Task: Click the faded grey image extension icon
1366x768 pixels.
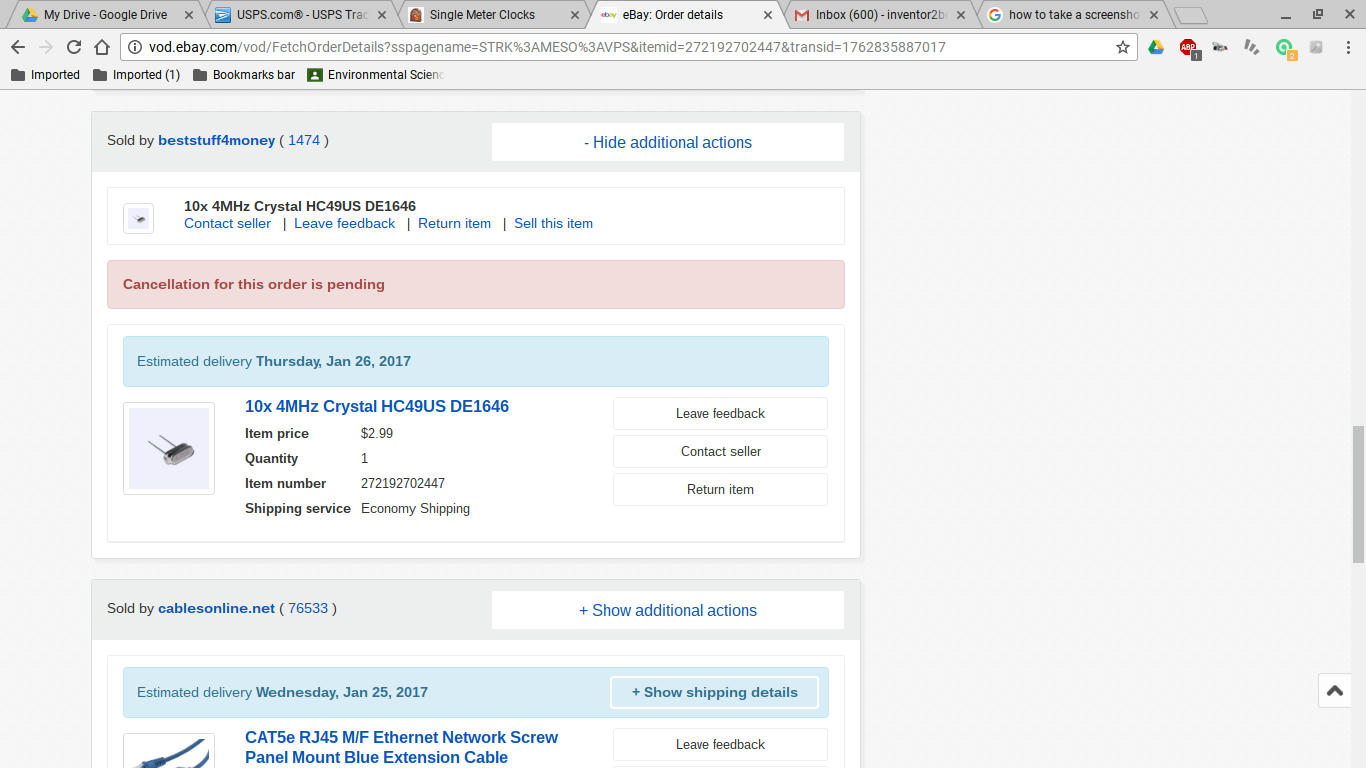Action: click(x=1316, y=47)
